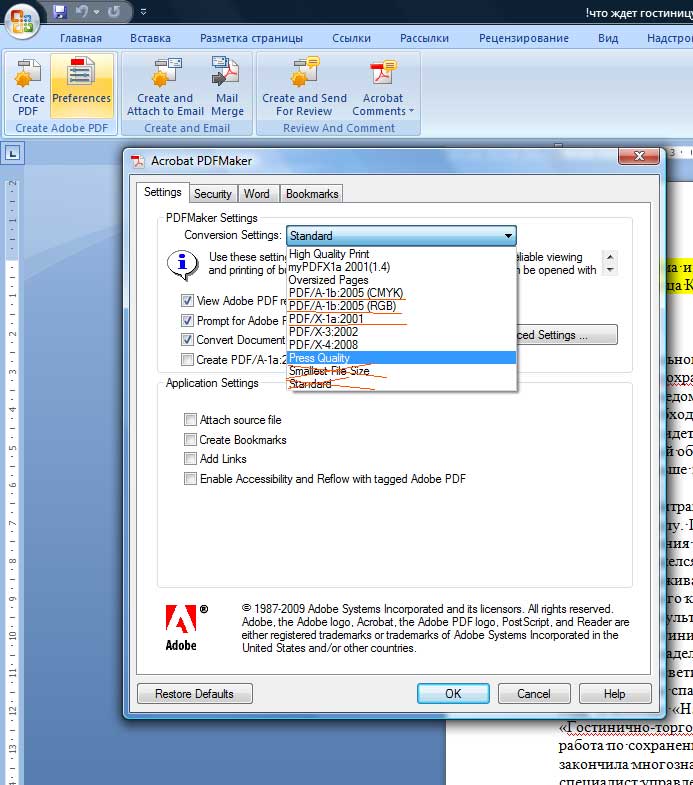
Task: Toggle View Adobe PDF result checkbox
Action: 187,300
